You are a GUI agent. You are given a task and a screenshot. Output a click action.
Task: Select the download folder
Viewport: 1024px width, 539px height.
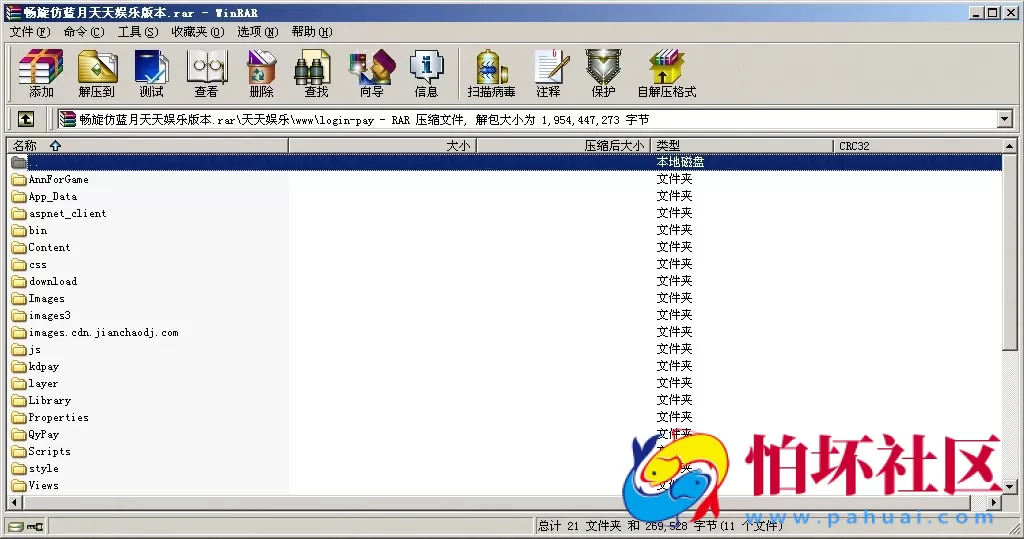44,281
